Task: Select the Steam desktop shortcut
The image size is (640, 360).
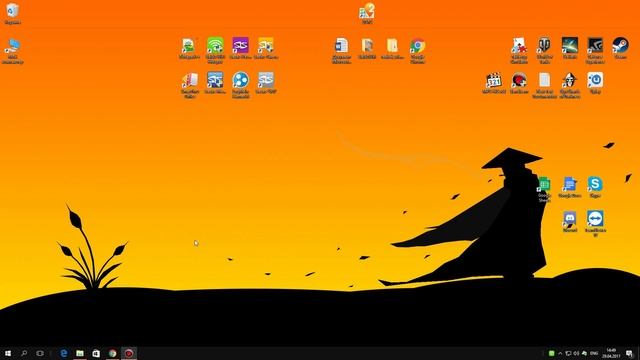Action: click(x=620, y=48)
